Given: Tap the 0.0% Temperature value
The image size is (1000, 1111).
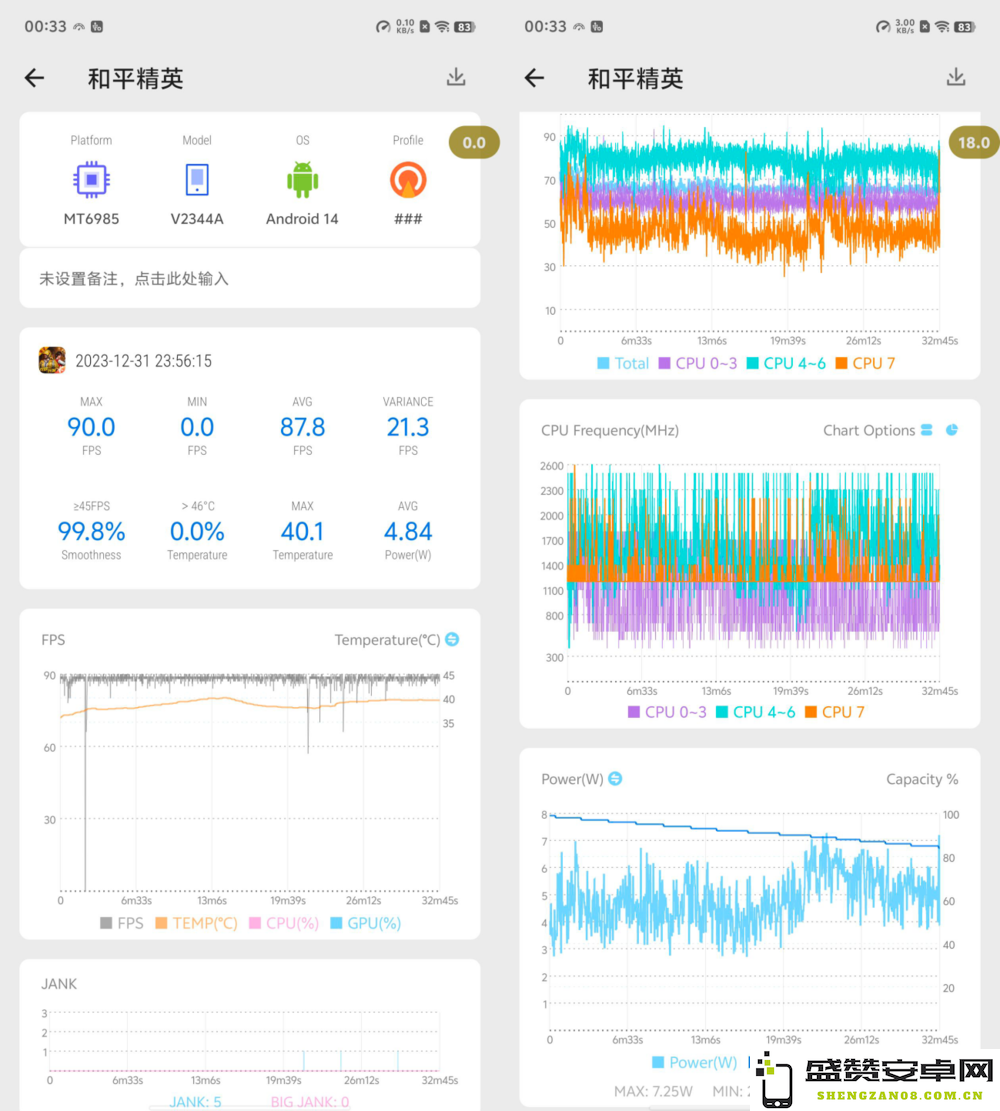Looking at the screenshot, I should [197, 531].
